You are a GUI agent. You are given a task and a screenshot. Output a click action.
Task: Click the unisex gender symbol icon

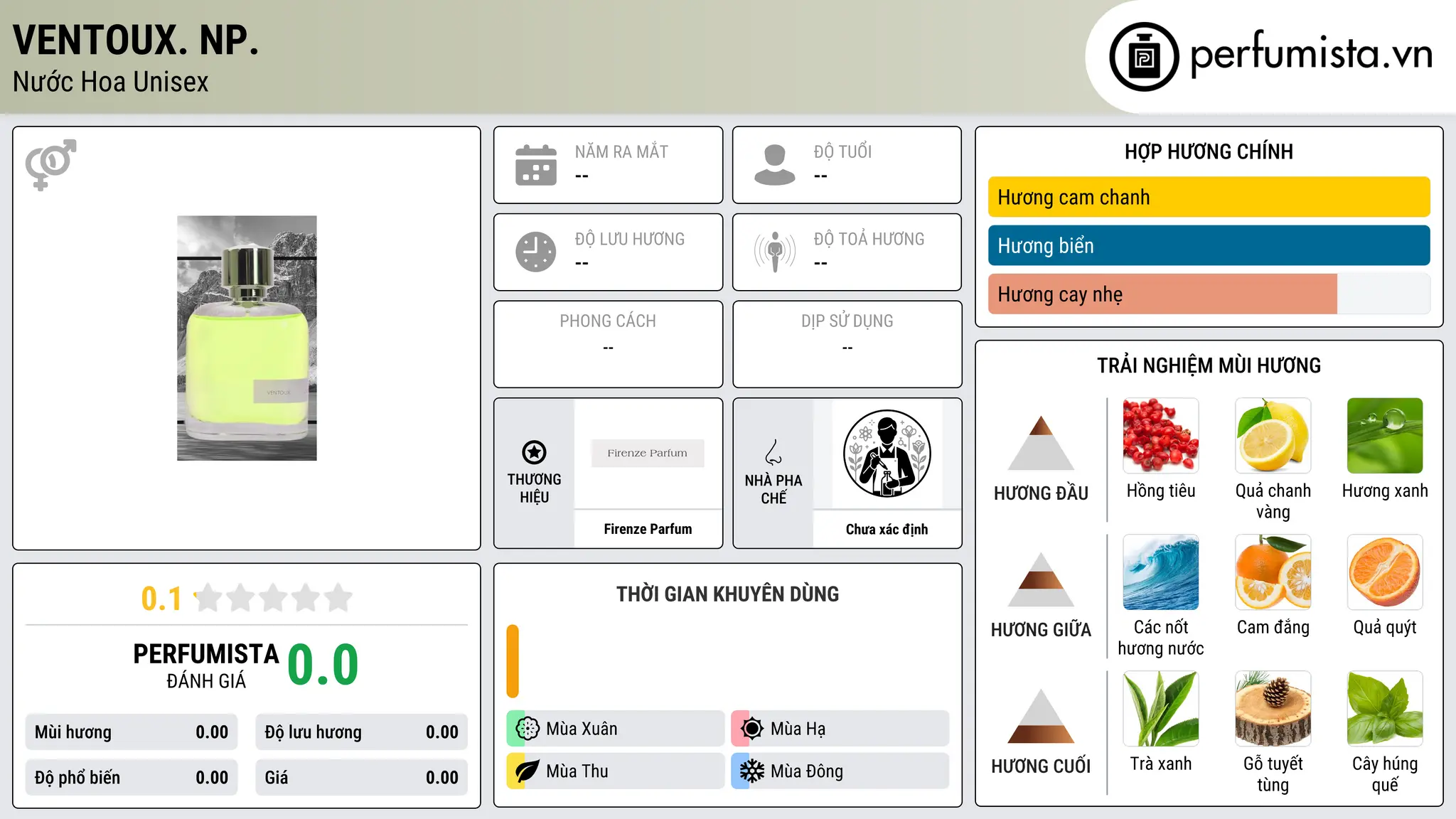tap(50, 165)
